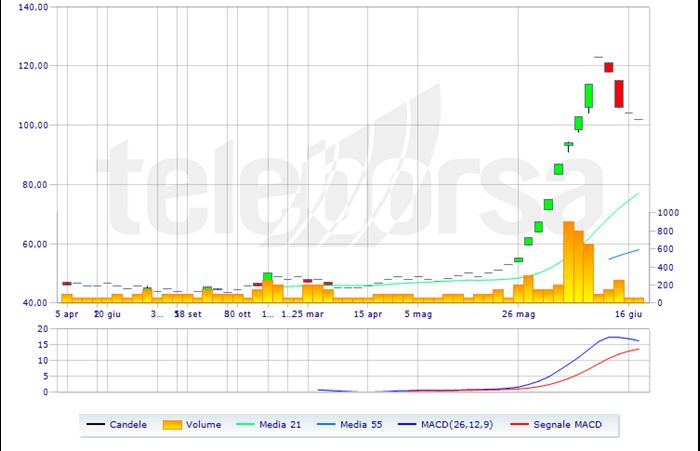This screenshot has height=451, width=700.
Task: Click the 5 mag date label
Action: point(418,314)
